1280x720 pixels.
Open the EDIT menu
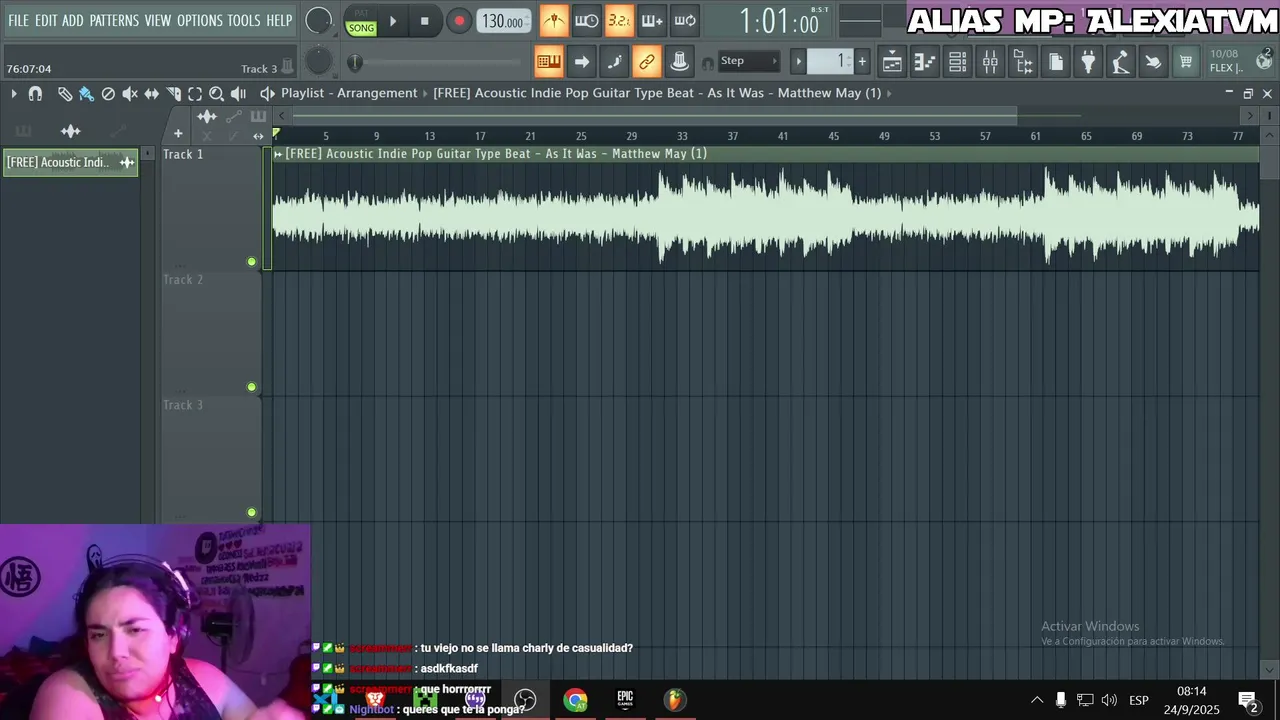pos(46,20)
